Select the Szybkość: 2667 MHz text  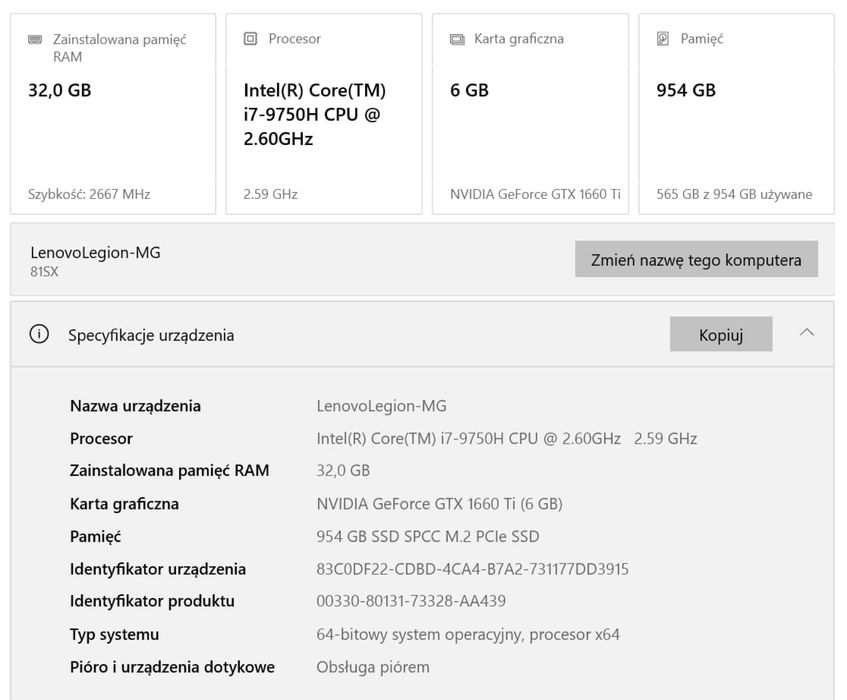pyautogui.click(x=89, y=194)
